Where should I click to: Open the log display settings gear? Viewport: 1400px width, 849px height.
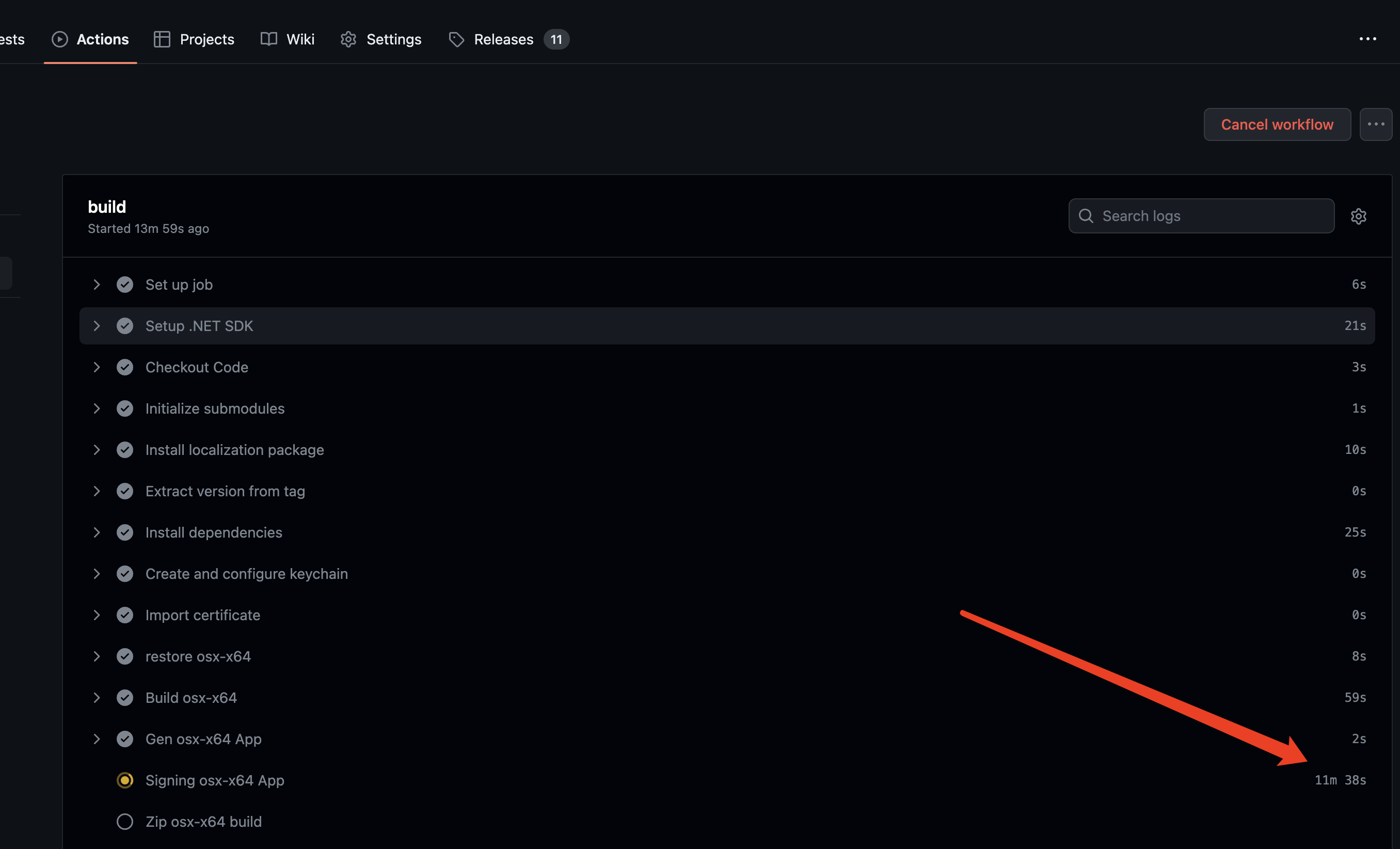(1359, 216)
